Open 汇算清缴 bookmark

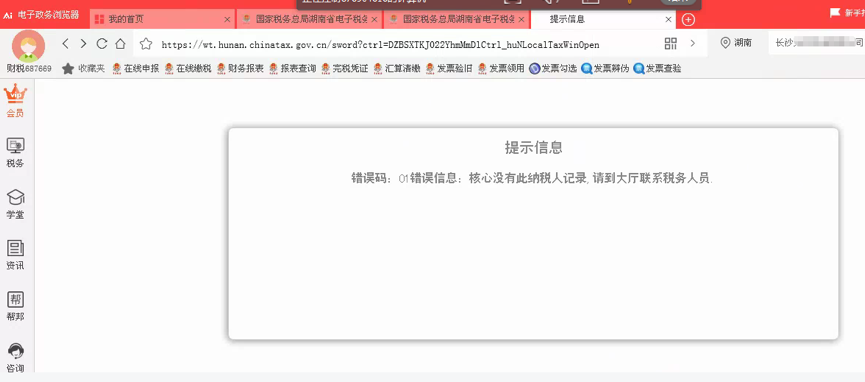pos(397,69)
